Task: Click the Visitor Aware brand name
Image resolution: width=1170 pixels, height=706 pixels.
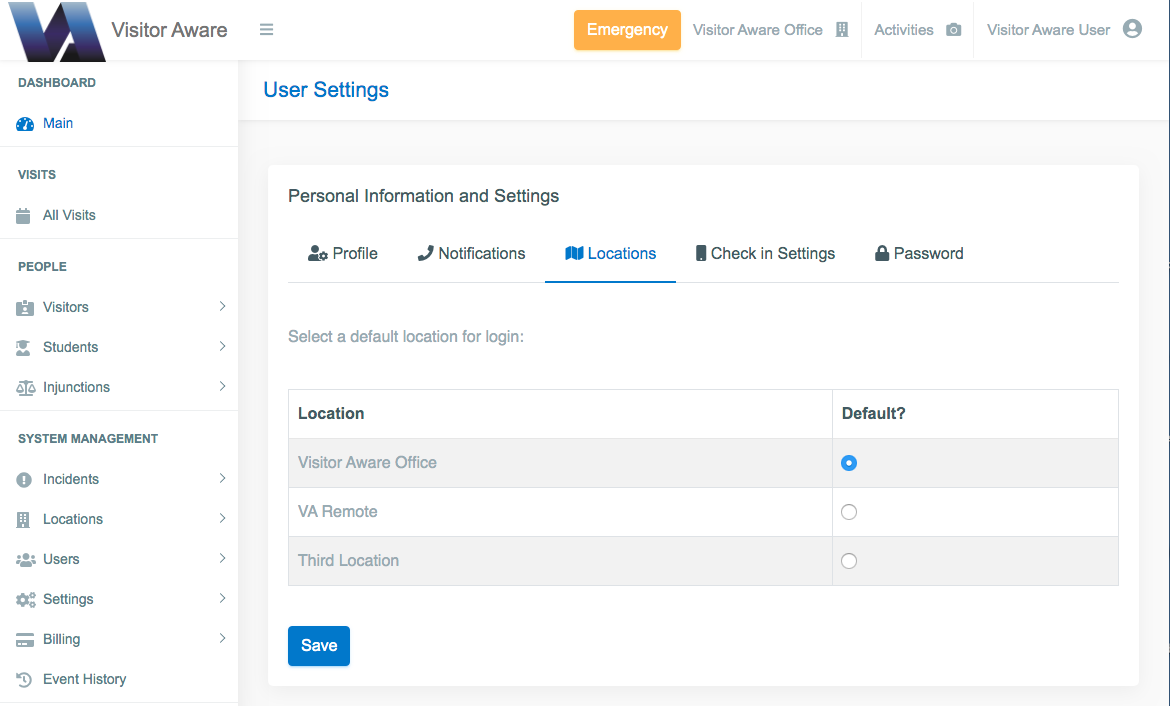Action: click(169, 30)
